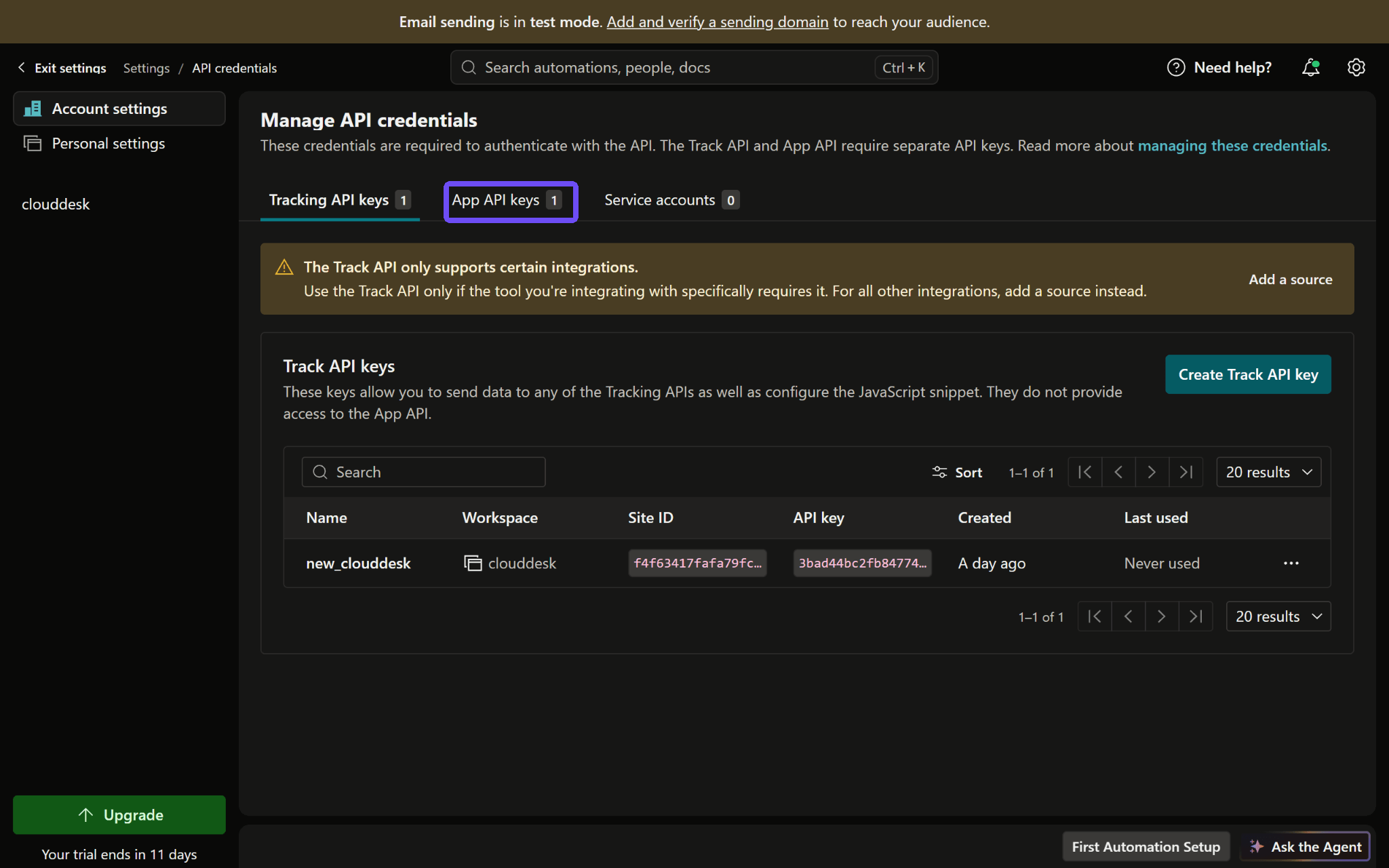This screenshot has height=868, width=1389.
Task: Go to next page in top pagination
Action: tap(1152, 472)
